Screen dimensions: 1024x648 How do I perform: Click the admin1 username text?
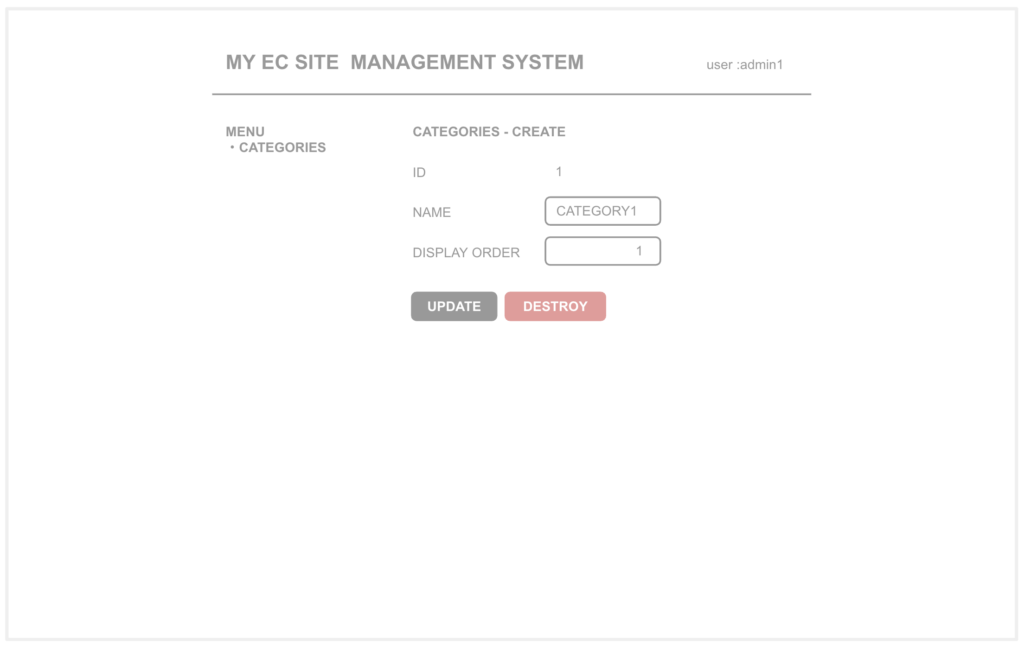pyautogui.click(x=761, y=65)
